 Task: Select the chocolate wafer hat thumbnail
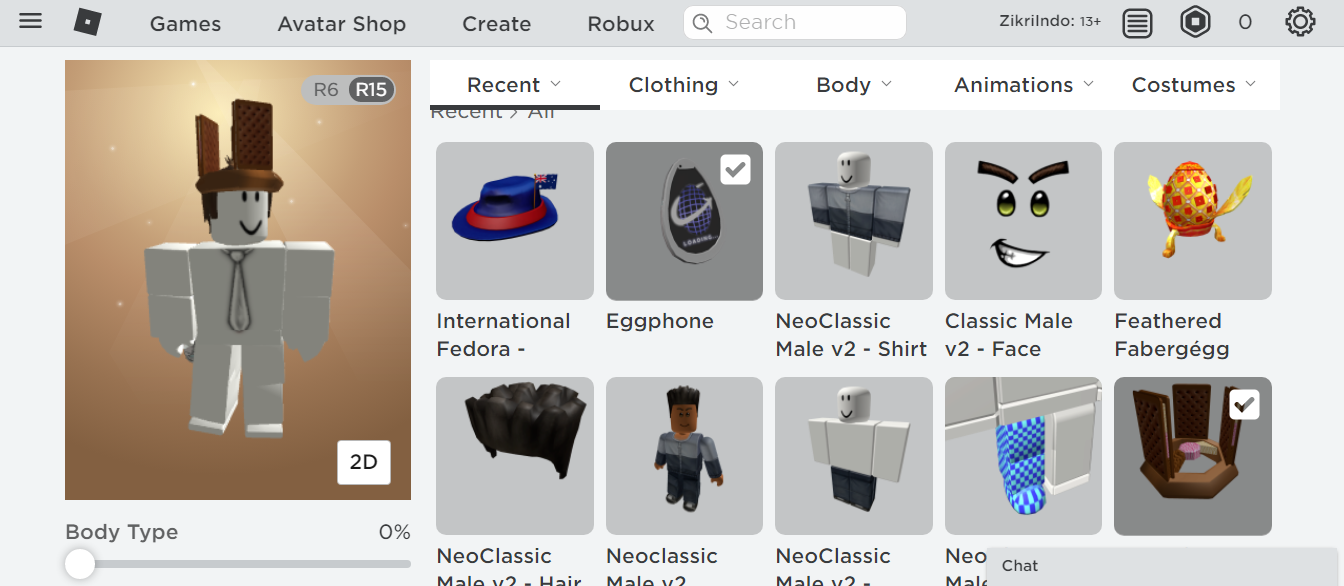tap(1193, 456)
